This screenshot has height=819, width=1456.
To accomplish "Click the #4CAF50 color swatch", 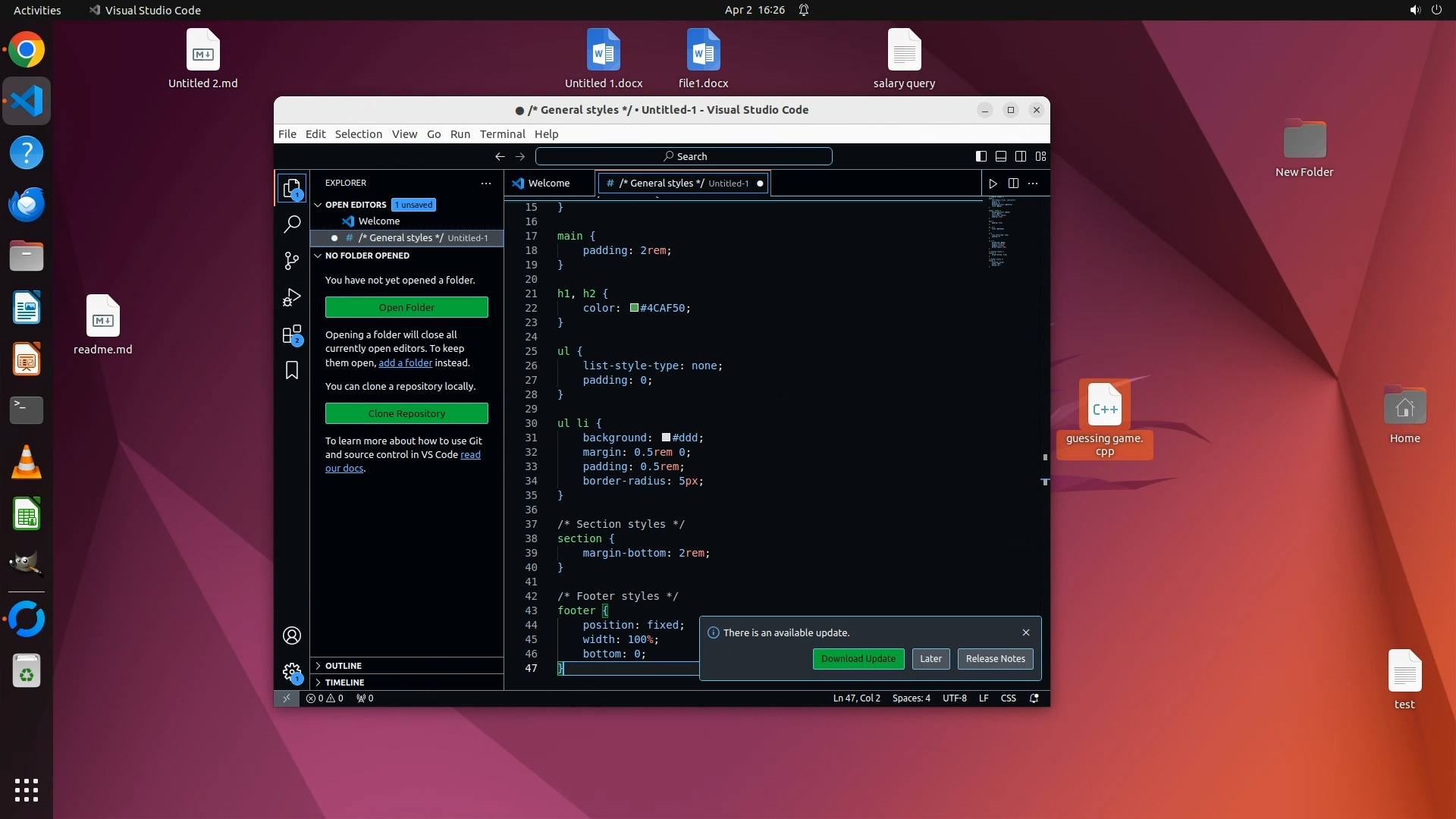I will point(634,308).
